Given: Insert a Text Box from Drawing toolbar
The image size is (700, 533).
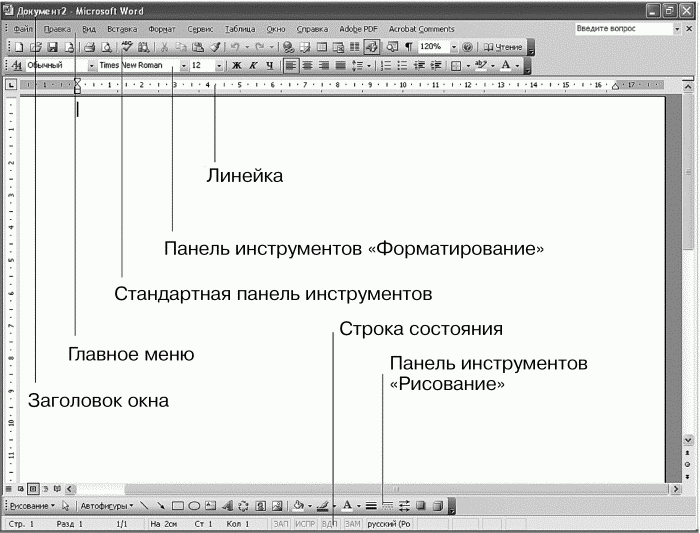Looking at the screenshot, I should click(210, 506).
